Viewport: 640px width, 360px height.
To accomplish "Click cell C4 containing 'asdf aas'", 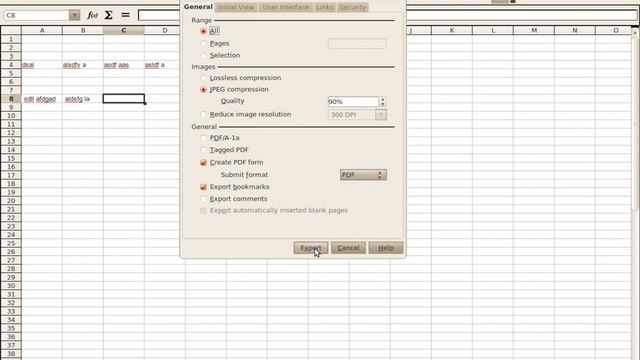I will 124,65.
